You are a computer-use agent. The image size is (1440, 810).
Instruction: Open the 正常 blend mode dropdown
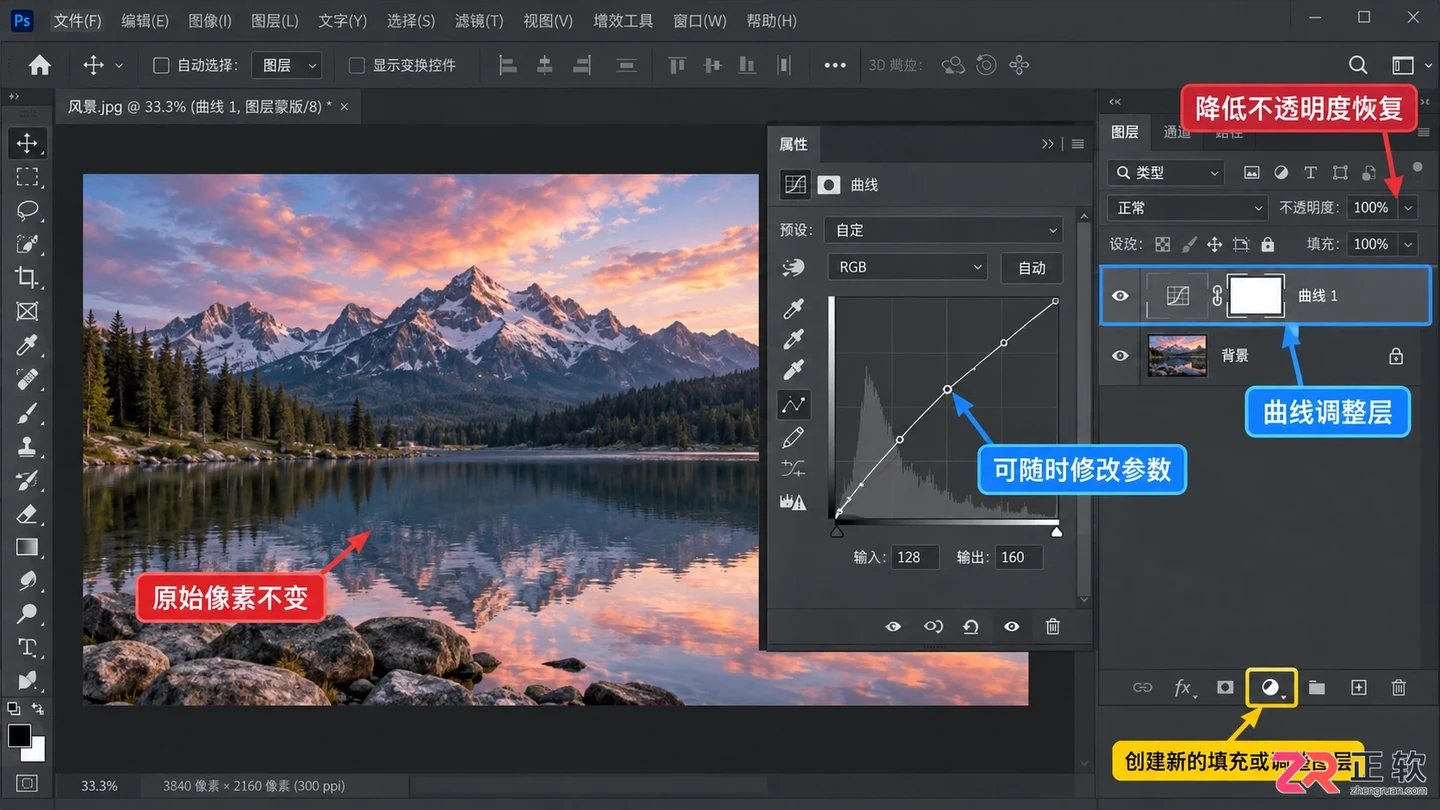tap(1188, 208)
